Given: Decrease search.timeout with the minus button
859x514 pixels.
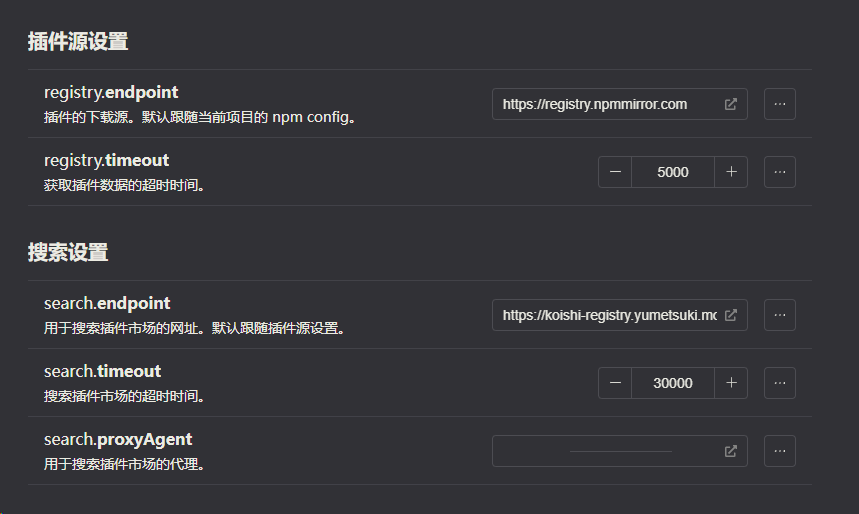Looking at the screenshot, I should (615, 383).
